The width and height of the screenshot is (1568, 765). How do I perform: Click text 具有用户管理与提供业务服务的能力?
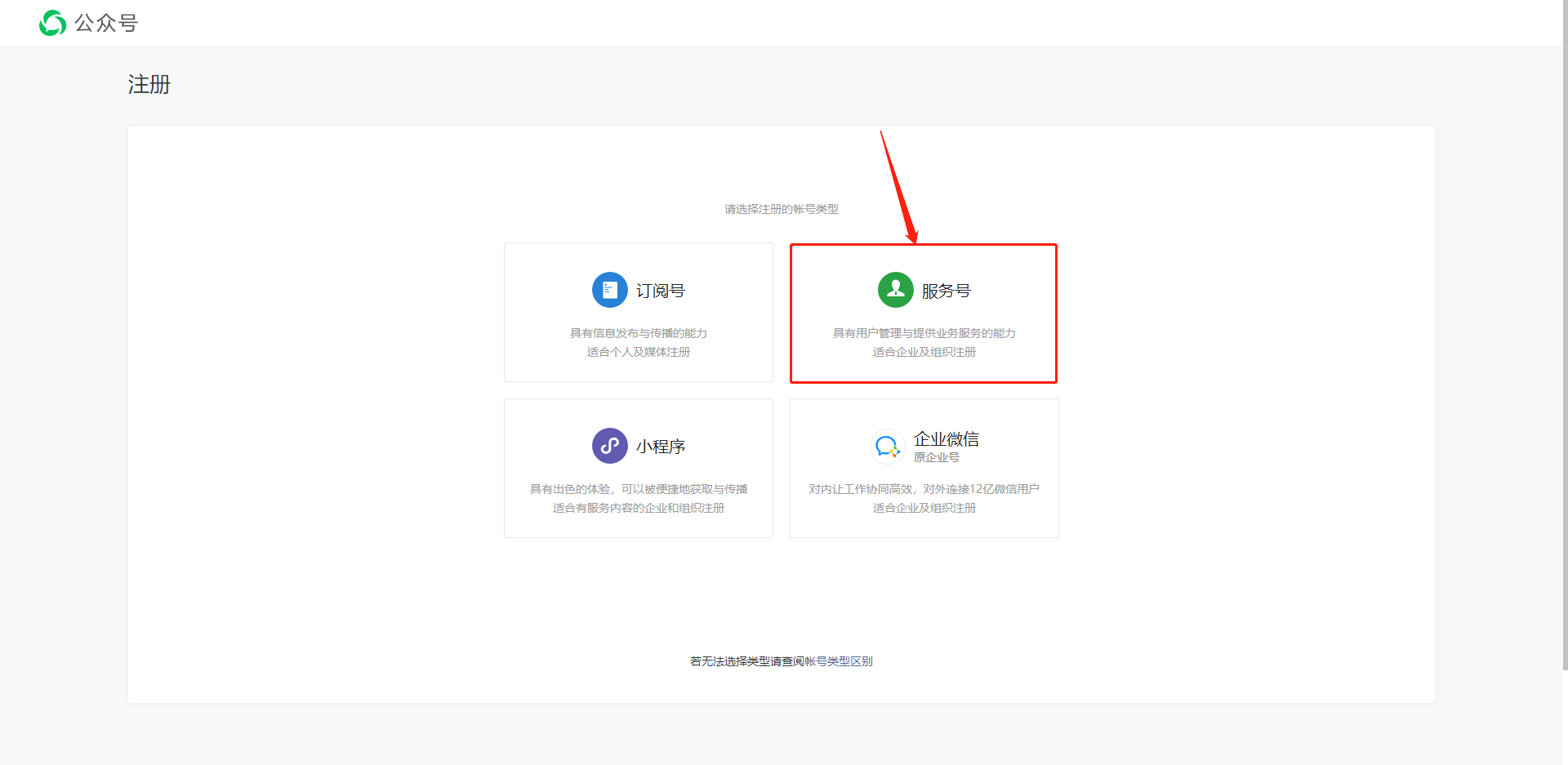(924, 333)
